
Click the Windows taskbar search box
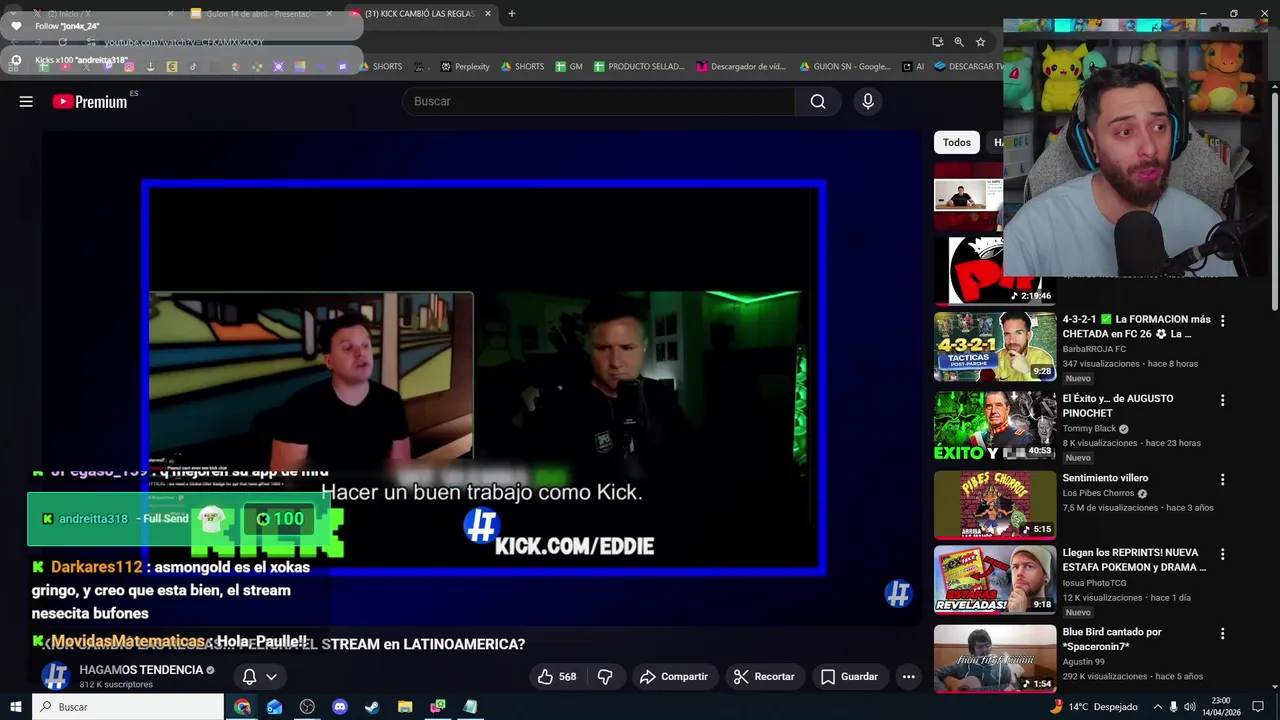128,707
